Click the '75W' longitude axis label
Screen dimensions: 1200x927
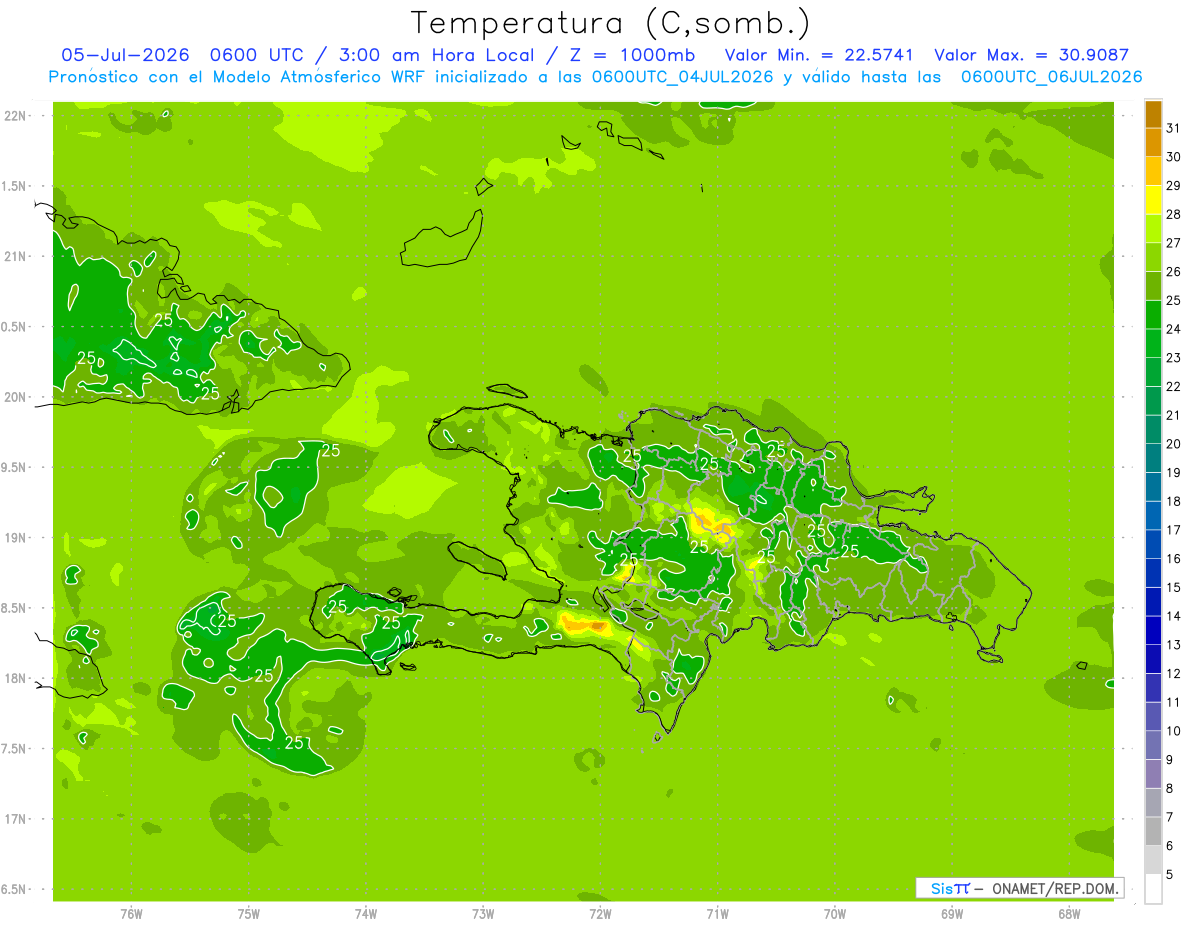(x=248, y=914)
